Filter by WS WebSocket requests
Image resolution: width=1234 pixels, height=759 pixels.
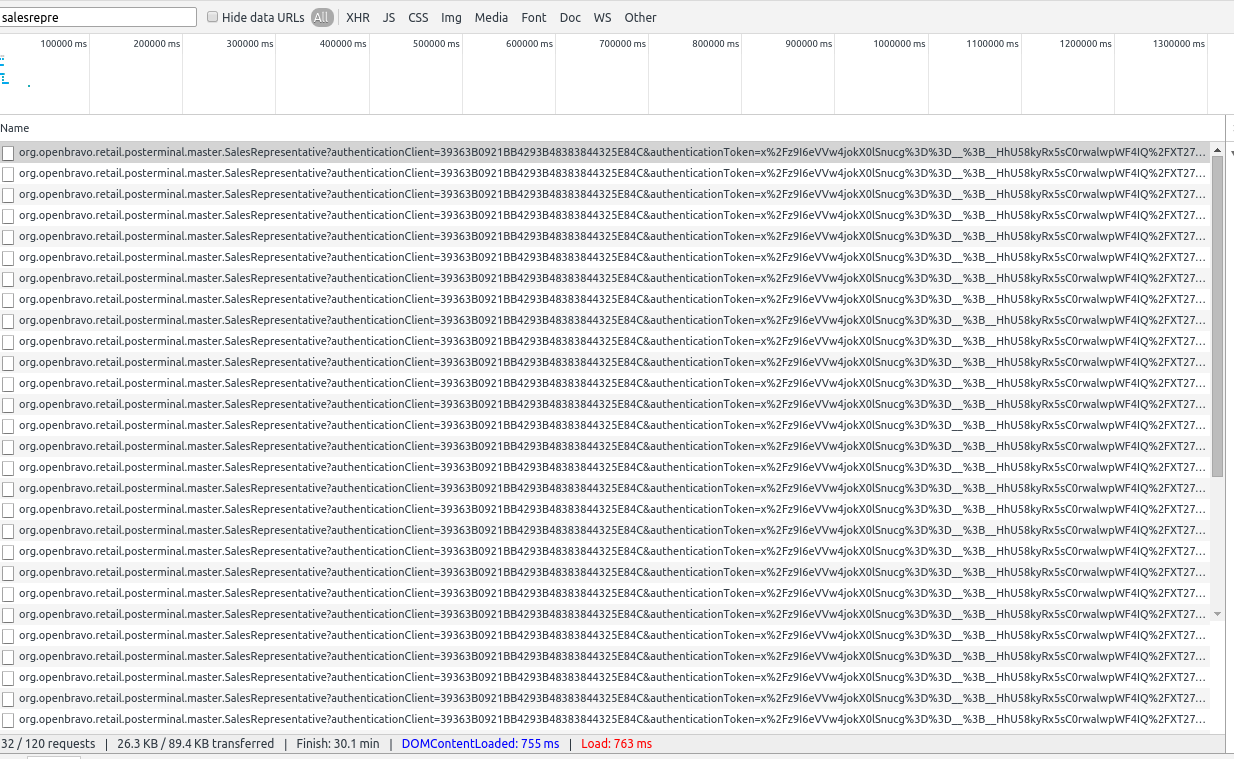tap(602, 18)
